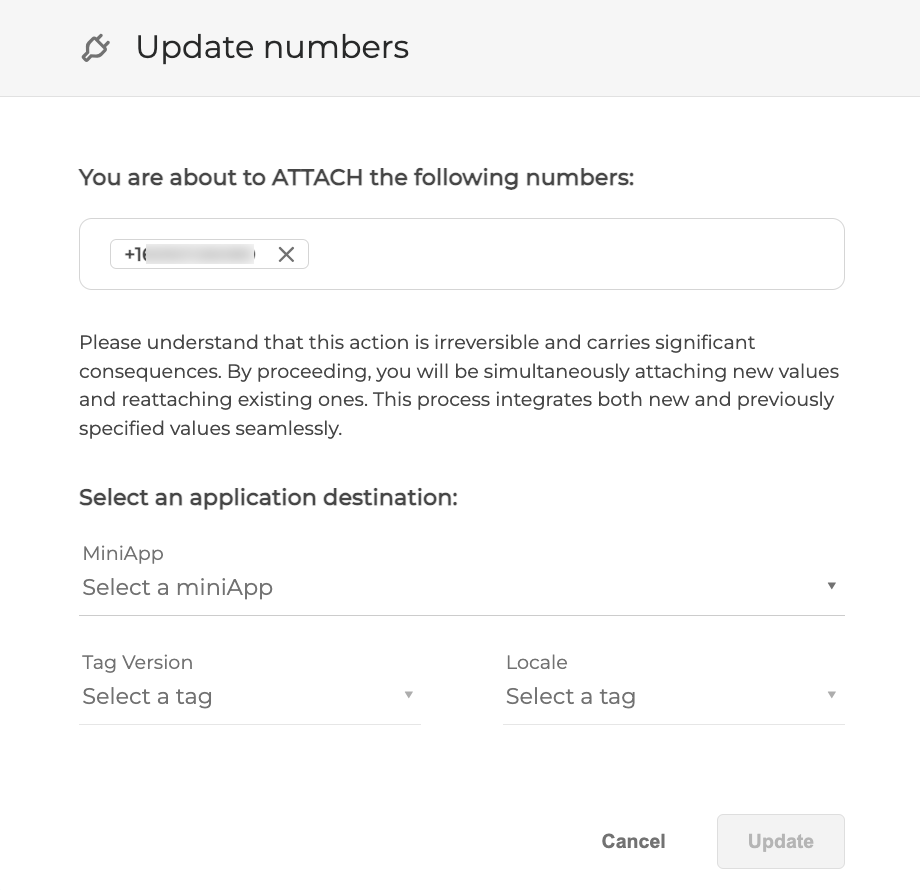The image size is (920, 890).
Task: Click the chevron next to Select a miniApp
Action: point(832,586)
